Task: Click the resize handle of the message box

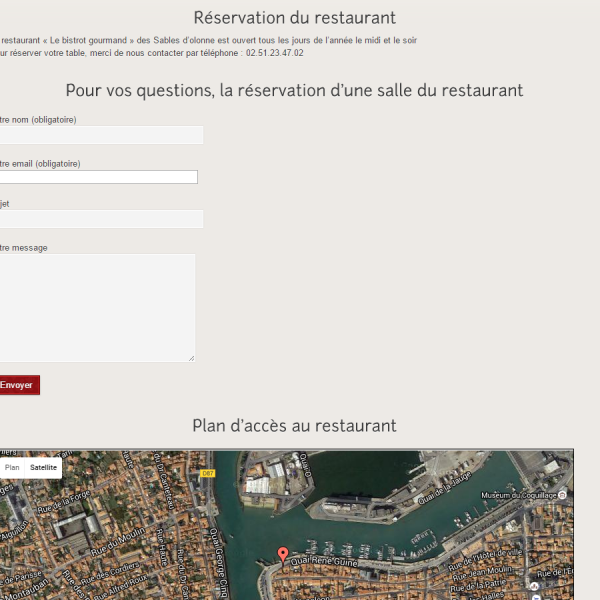Action: 191,357
